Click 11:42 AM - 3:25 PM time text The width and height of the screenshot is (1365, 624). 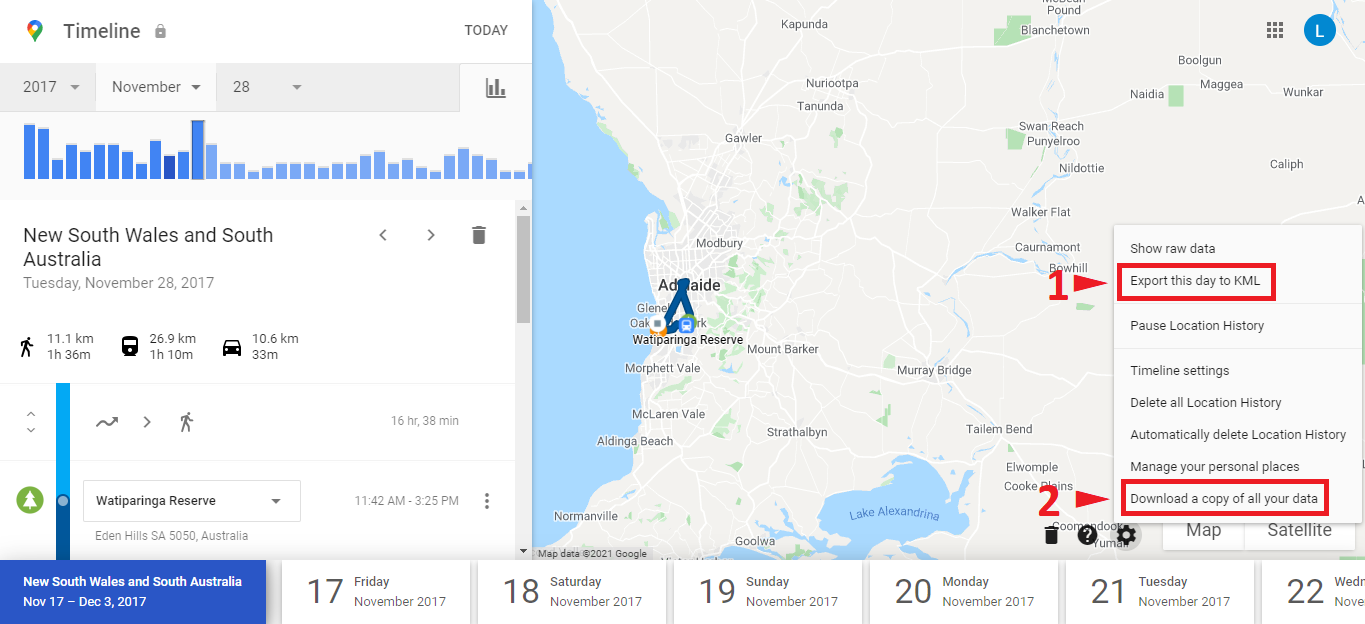click(407, 501)
